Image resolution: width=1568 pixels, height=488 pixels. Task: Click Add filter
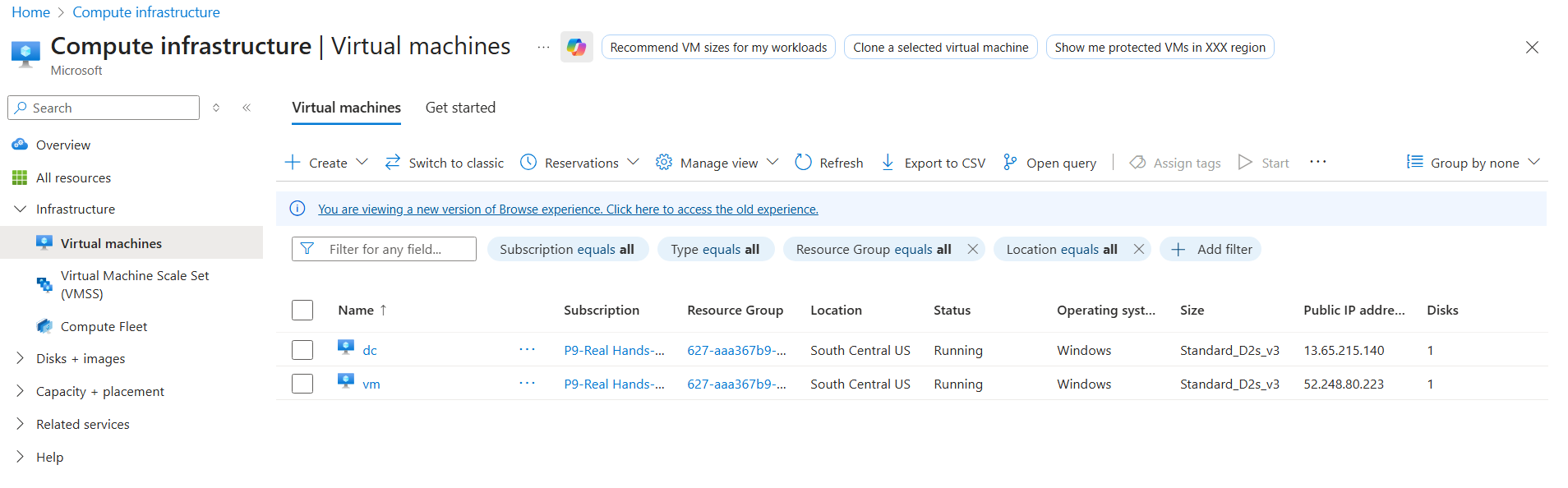pos(1211,249)
